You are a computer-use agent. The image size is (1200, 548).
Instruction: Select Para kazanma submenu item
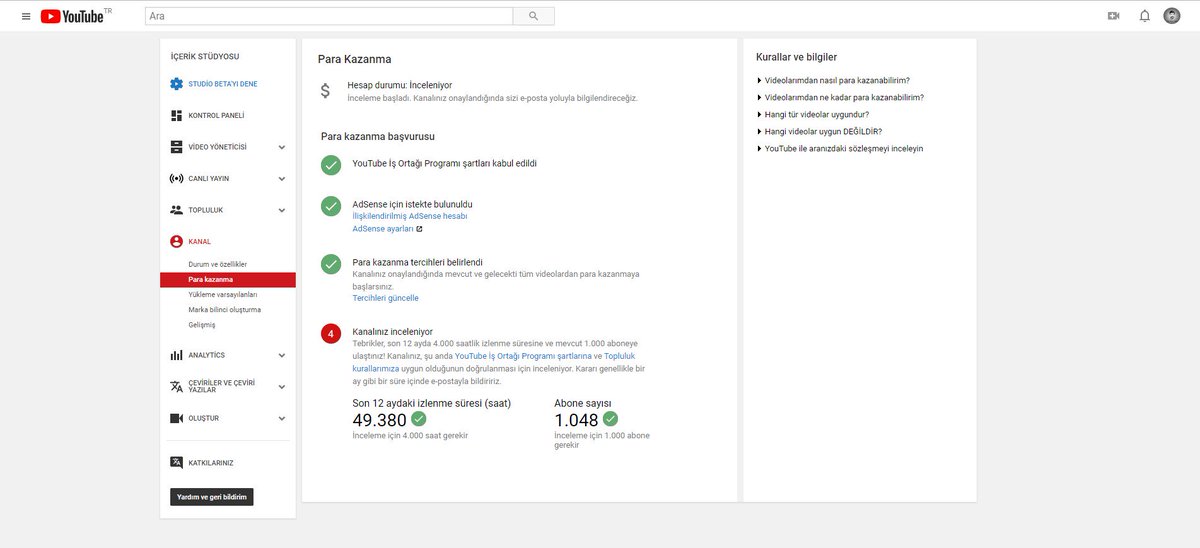coord(228,279)
